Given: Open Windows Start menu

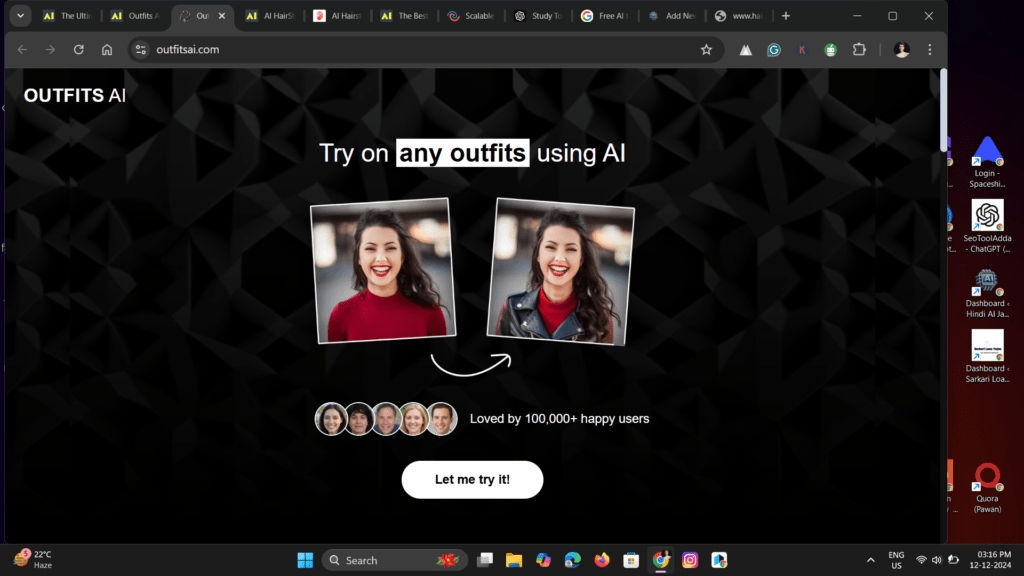Looking at the screenshot, I should (x=305, y=560).
